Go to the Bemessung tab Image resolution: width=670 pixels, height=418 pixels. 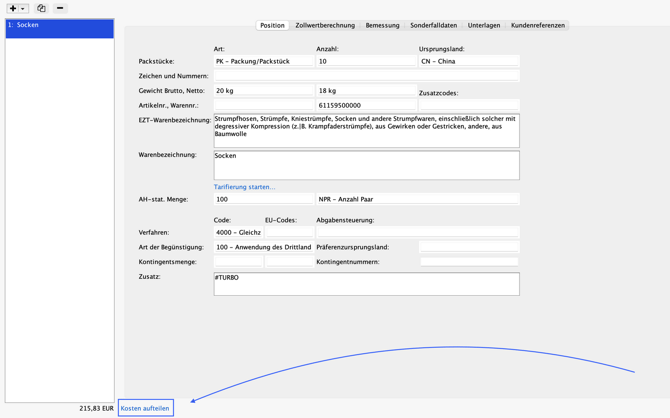[382, 25]
